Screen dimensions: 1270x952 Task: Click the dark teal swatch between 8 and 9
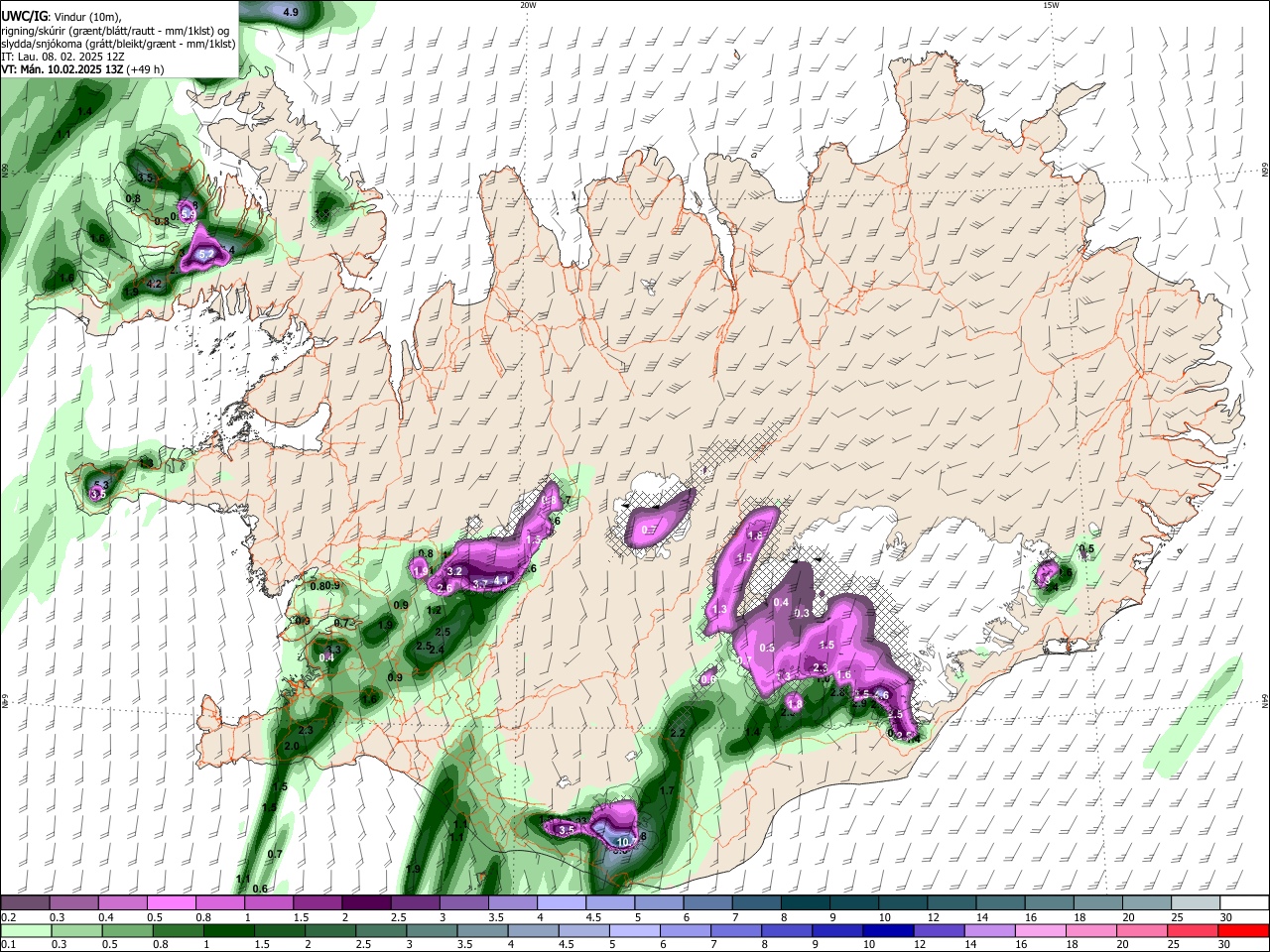tap(807, 903)
